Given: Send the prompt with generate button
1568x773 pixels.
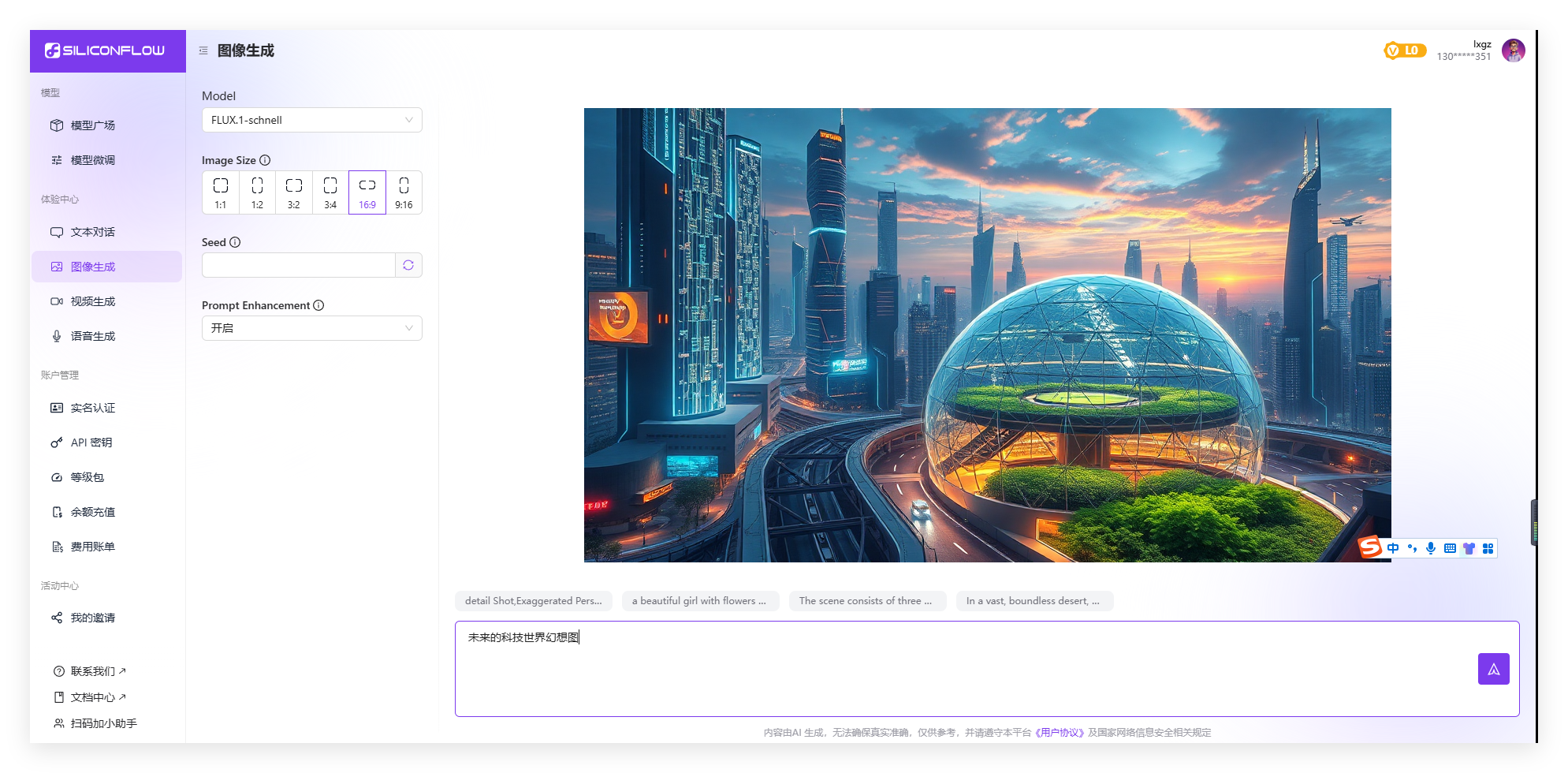Looking at the screenshot, I should [1493, 669].
